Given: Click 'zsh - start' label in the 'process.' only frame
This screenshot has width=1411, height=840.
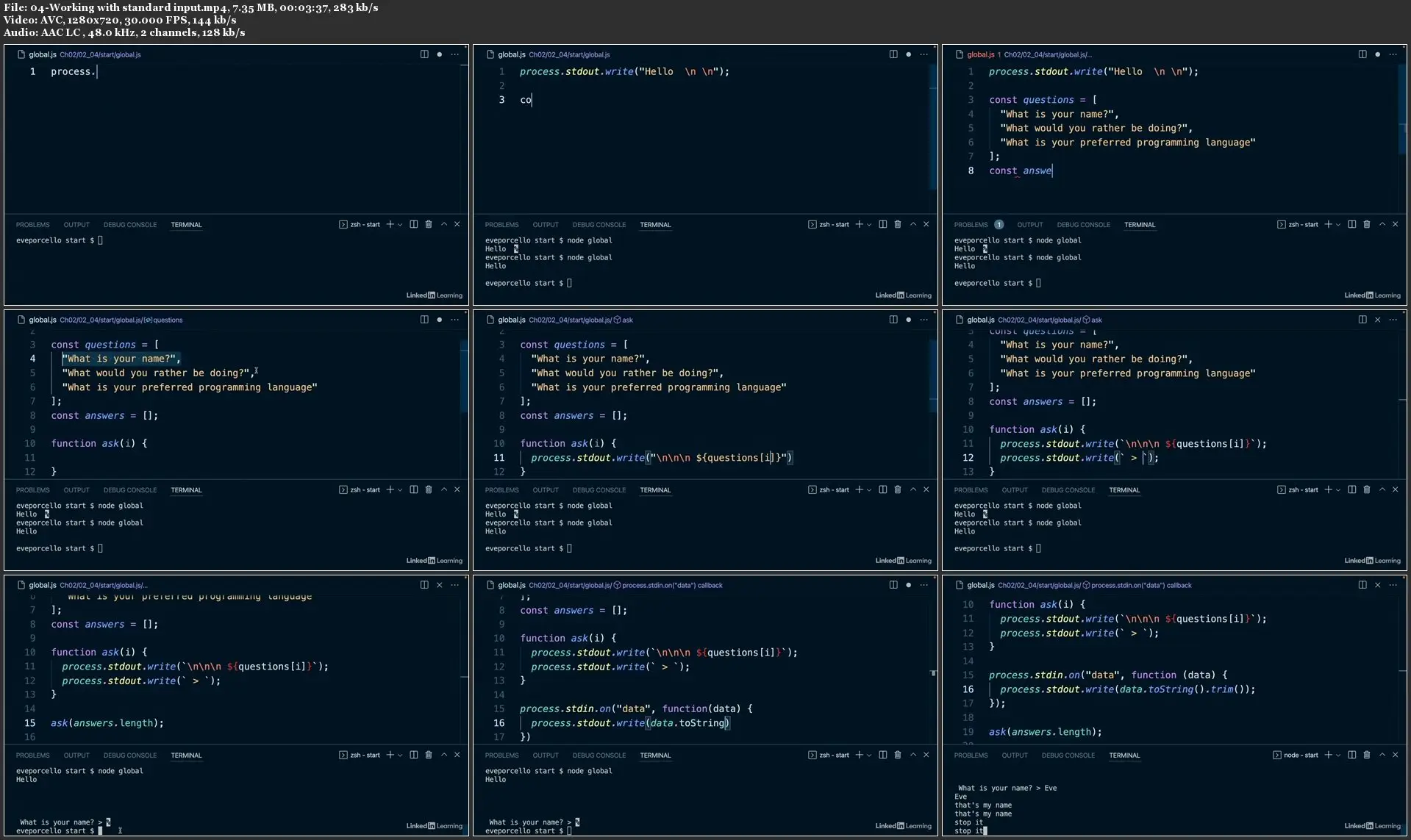Looking at the screenshot, I should click(x=365, y=225).
